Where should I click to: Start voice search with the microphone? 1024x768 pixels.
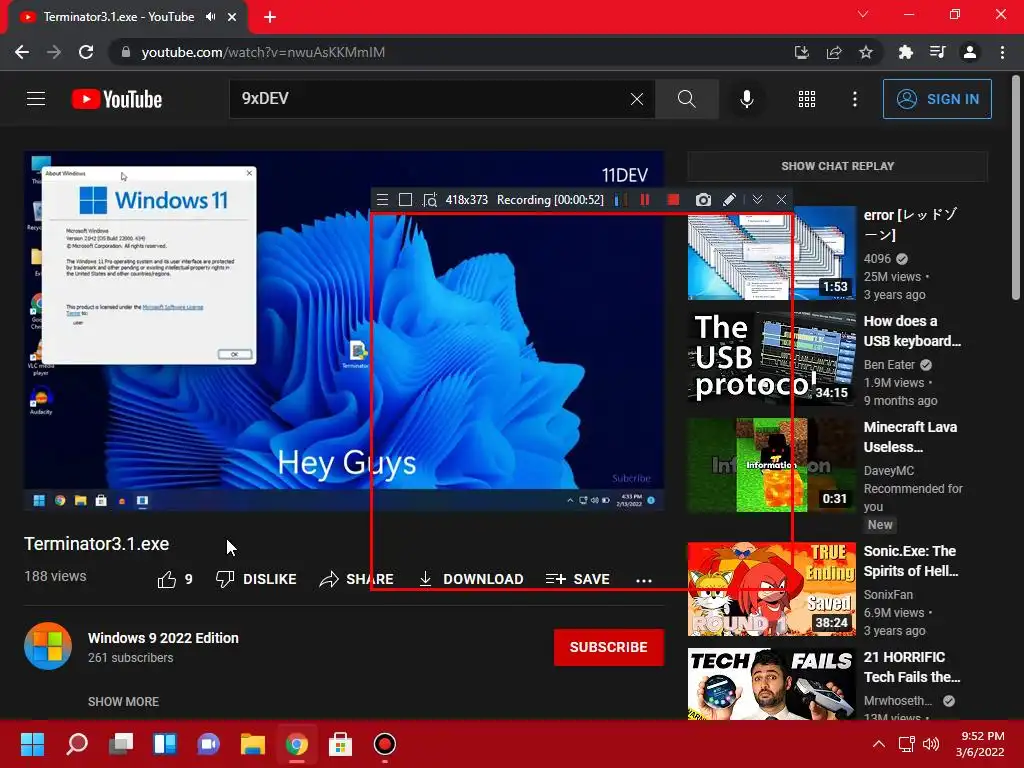pos(746,99)
